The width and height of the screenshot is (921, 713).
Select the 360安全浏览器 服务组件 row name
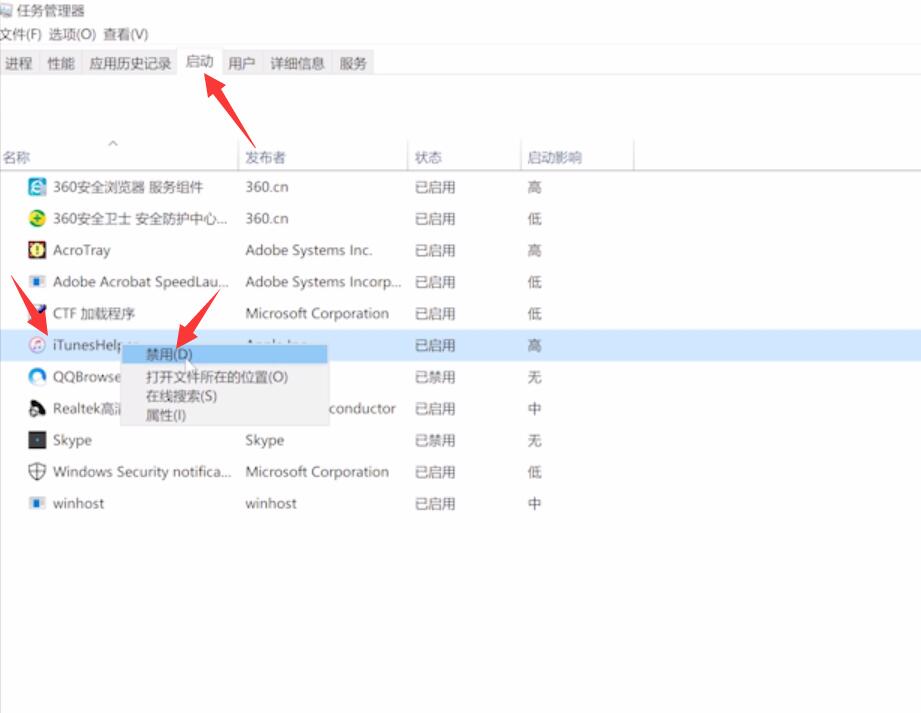[x=128, y=187]
